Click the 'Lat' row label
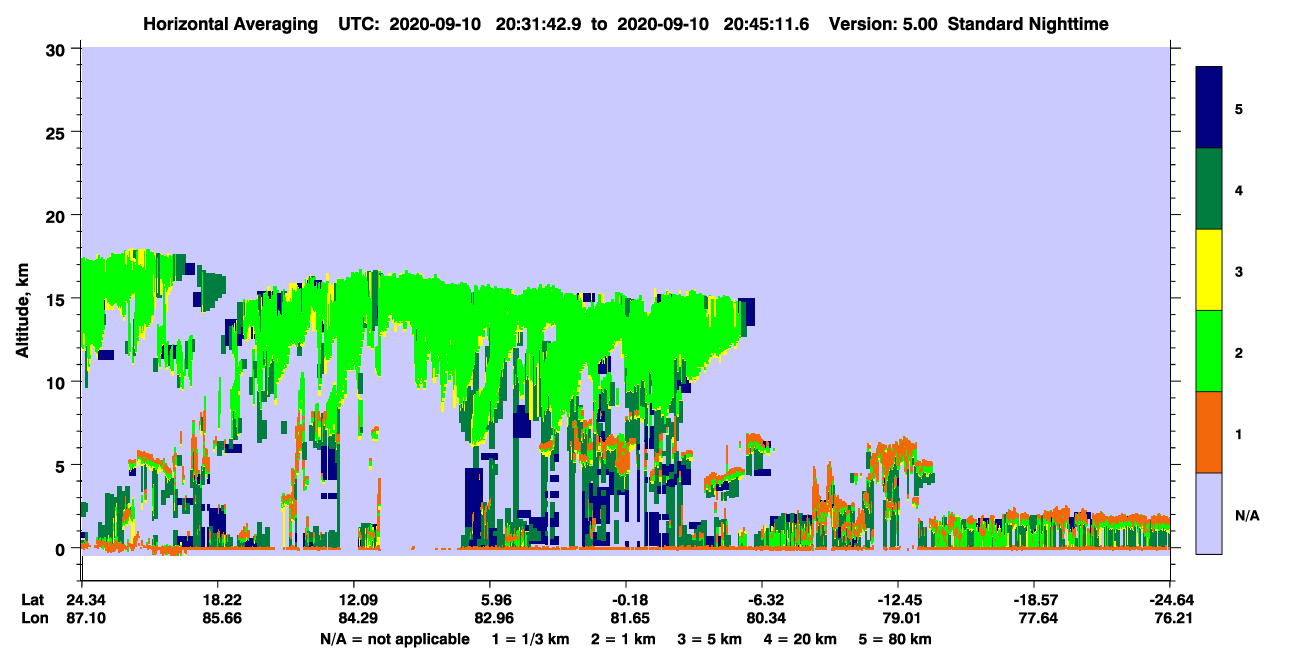Viewport: 1300px width, 667px height. [32, 600]
